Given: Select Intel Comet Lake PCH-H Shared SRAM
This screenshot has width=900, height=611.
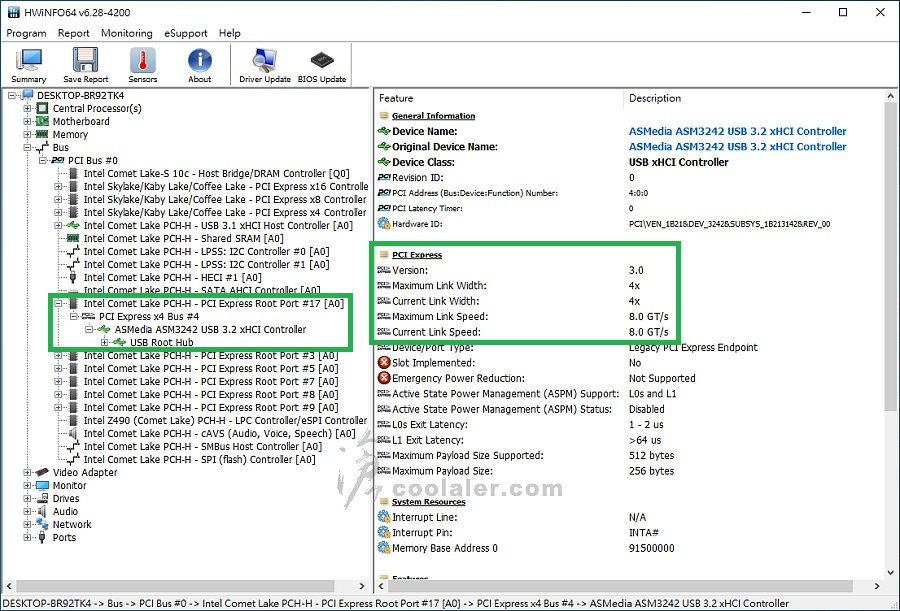Looking at the screenshot, I should pyautogui.click(x=184, y=238).
